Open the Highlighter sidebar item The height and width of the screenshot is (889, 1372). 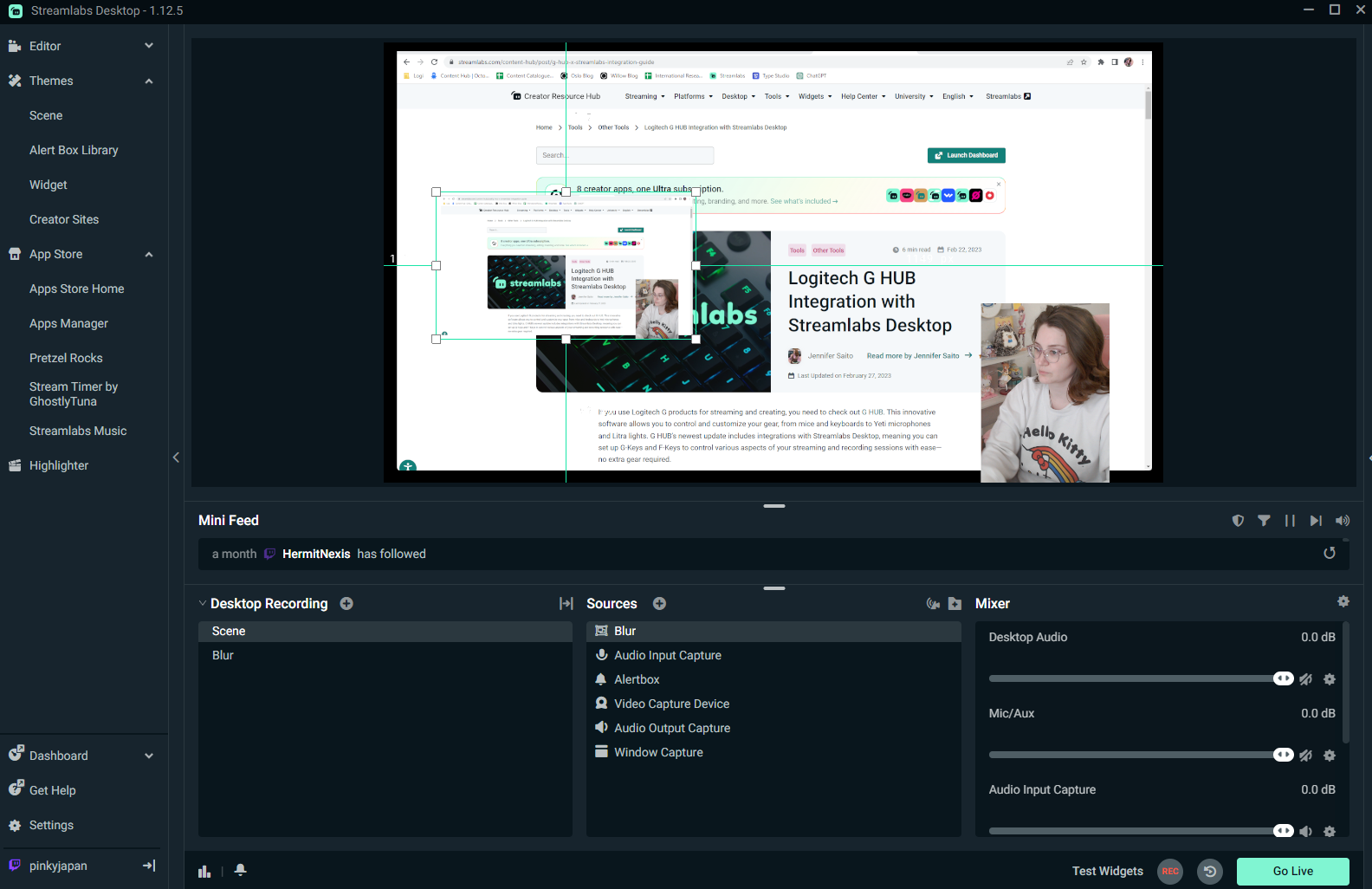coord(59,465)
